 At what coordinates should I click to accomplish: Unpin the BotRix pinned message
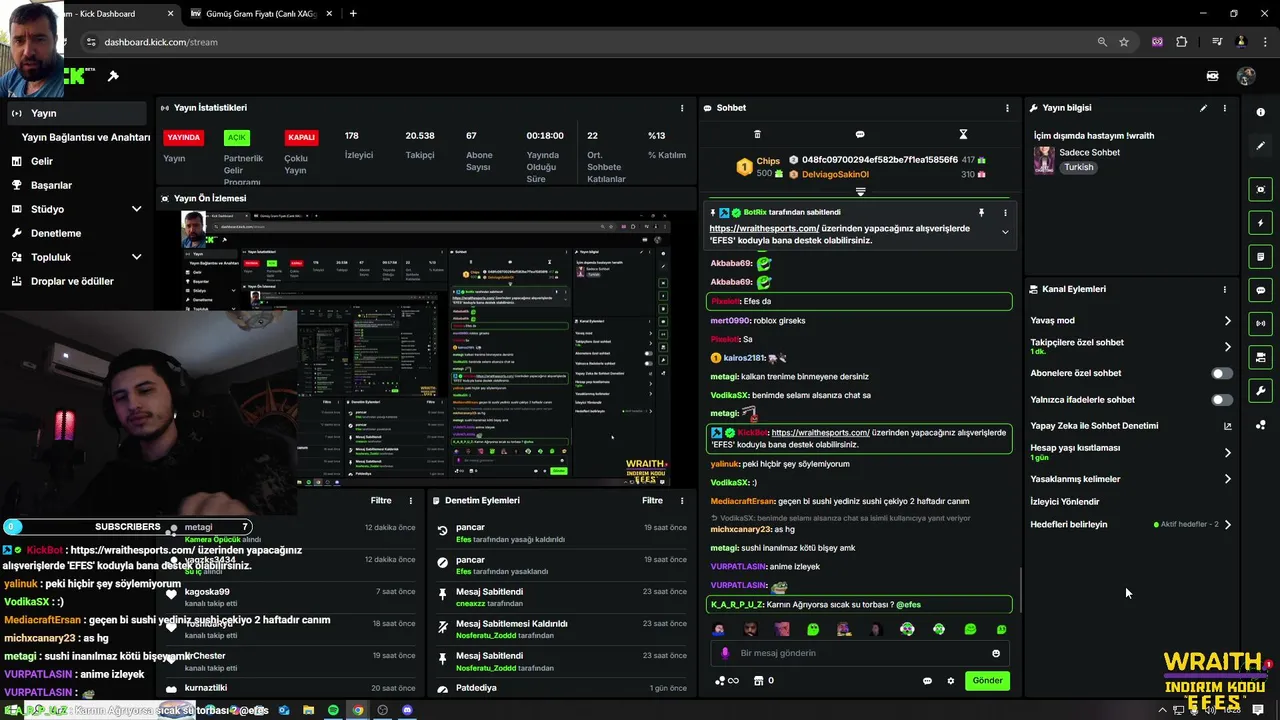[x=981, y=213]
